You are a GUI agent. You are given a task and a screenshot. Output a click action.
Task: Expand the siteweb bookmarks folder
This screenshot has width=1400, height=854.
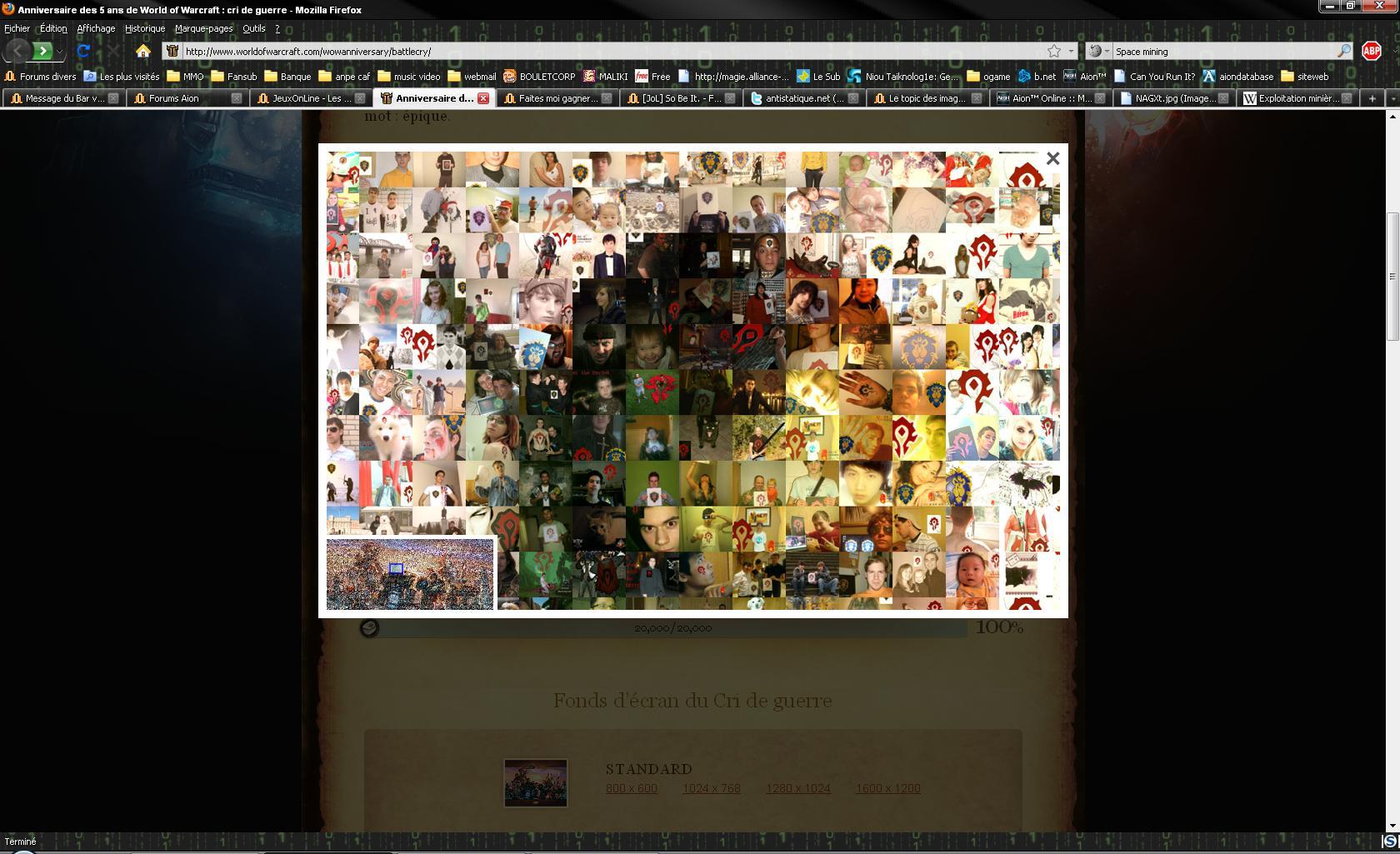[1305, 77]
